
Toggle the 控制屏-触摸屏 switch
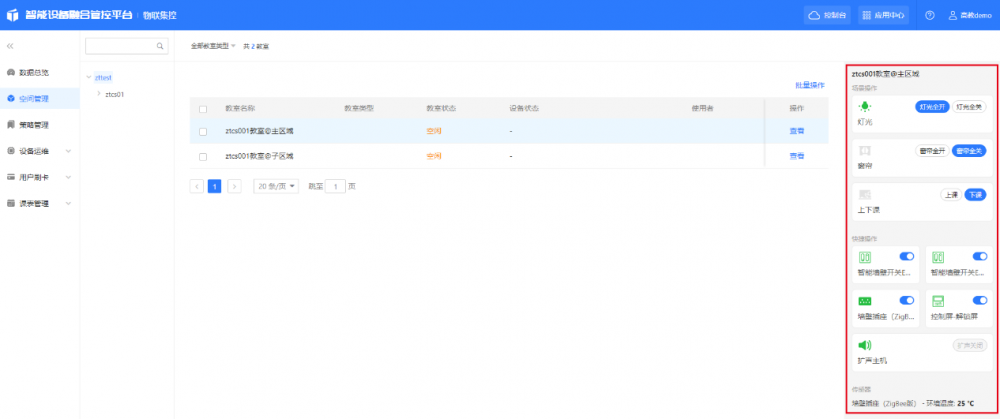point(980,300)
